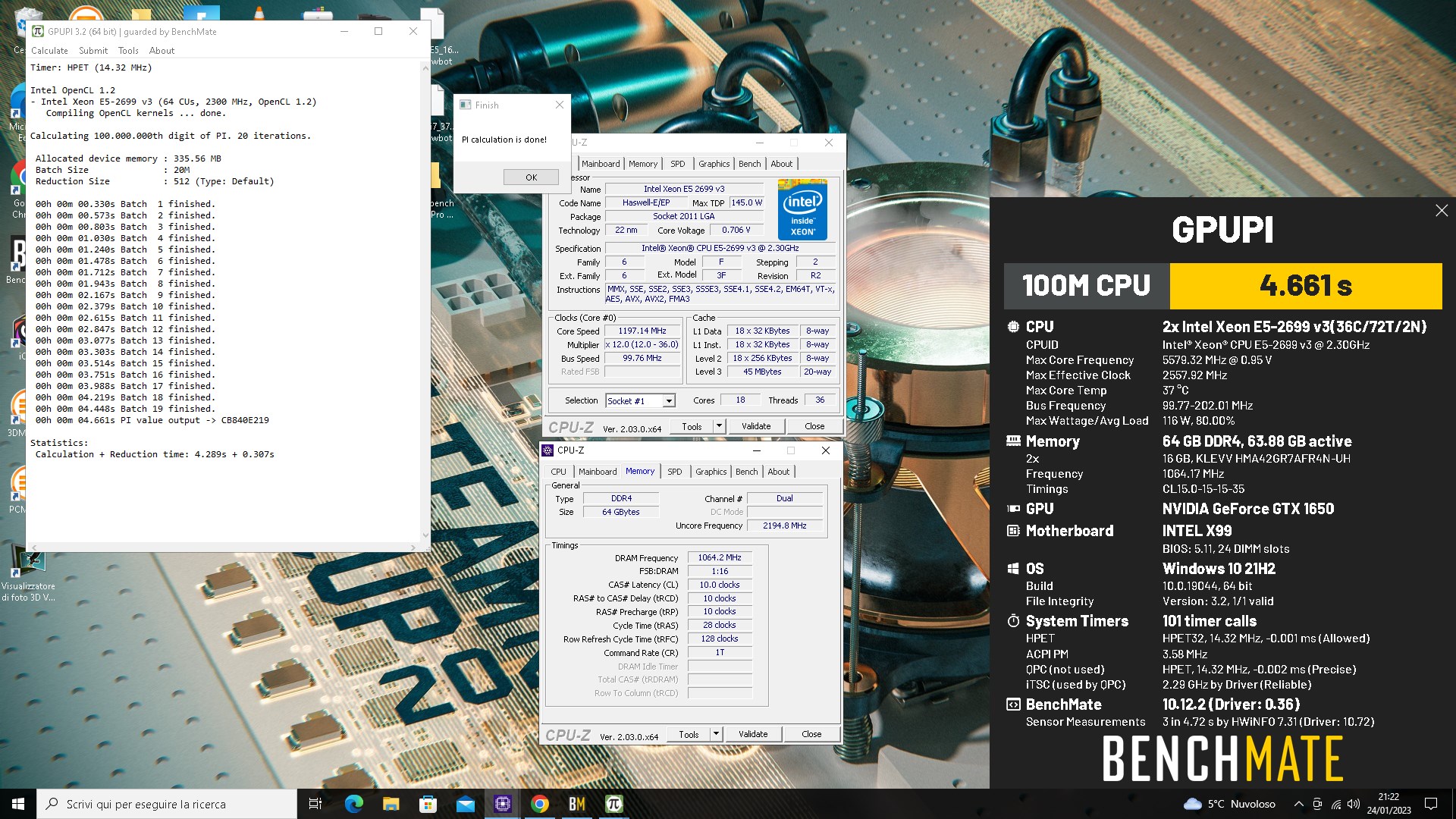1456x819 pixels.
Task: Click Tools button in lower CPU-Z
Action: click(x=689, y=735)
